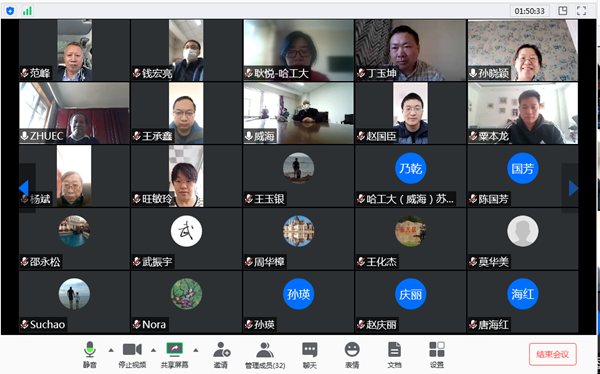
Task: Expand the arrow next to share screen
Action: coord(196,350)
